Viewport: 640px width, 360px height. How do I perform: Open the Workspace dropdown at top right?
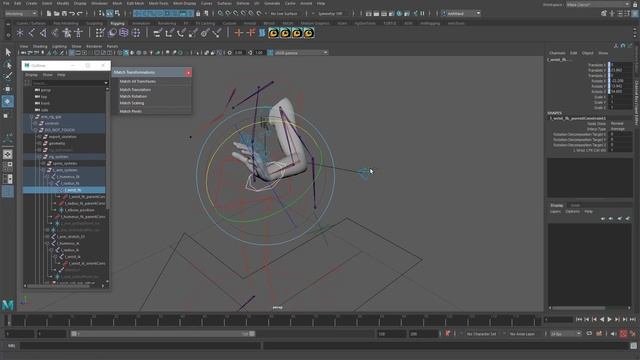tap(598, 4)
